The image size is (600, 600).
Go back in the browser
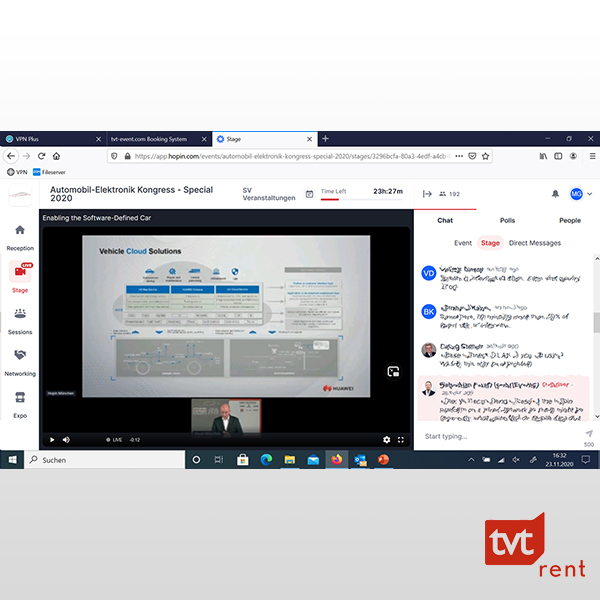pyautogui.click(x=11, y=156)
